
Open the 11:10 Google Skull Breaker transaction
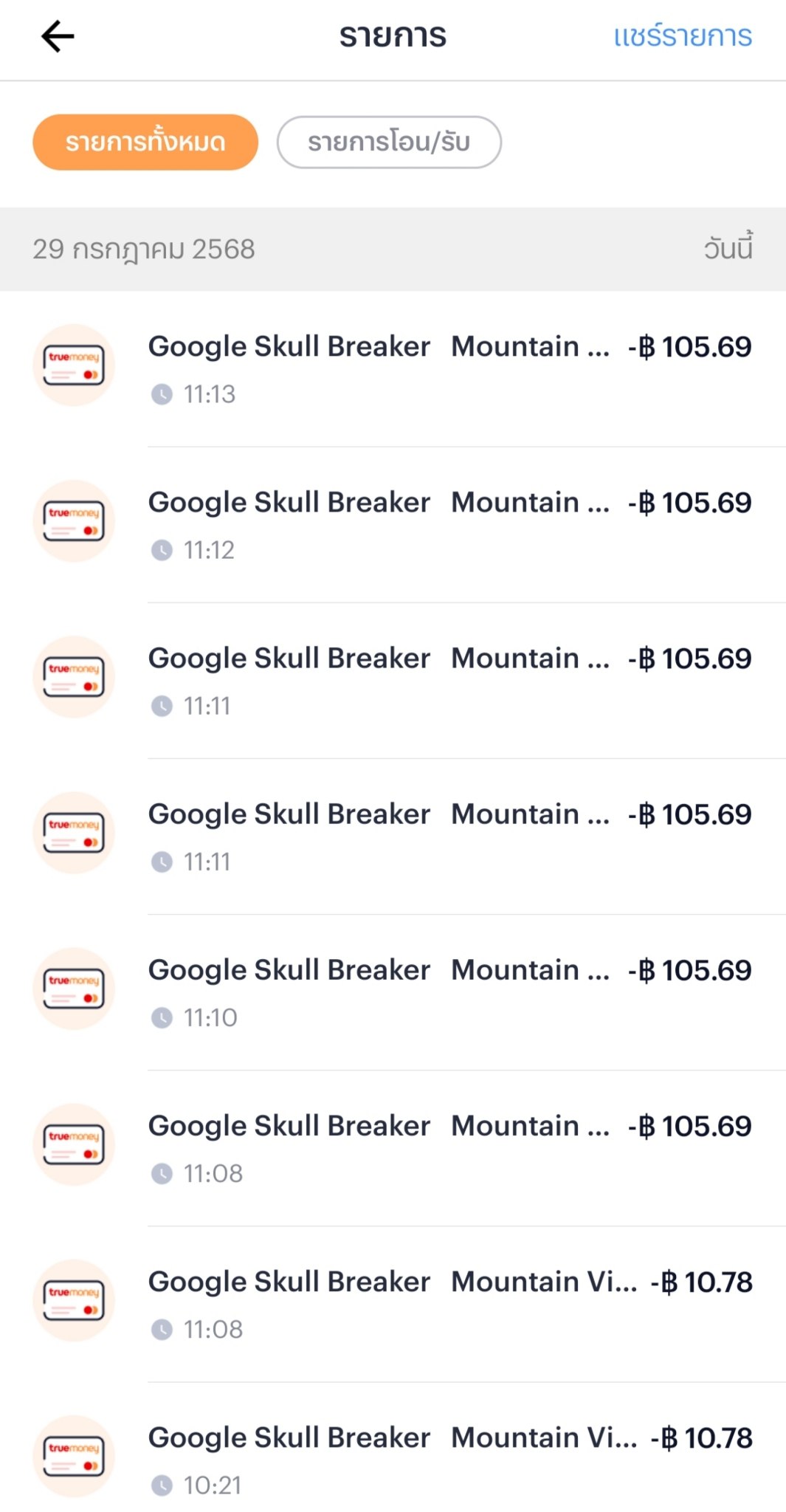(x=378, y=970)
